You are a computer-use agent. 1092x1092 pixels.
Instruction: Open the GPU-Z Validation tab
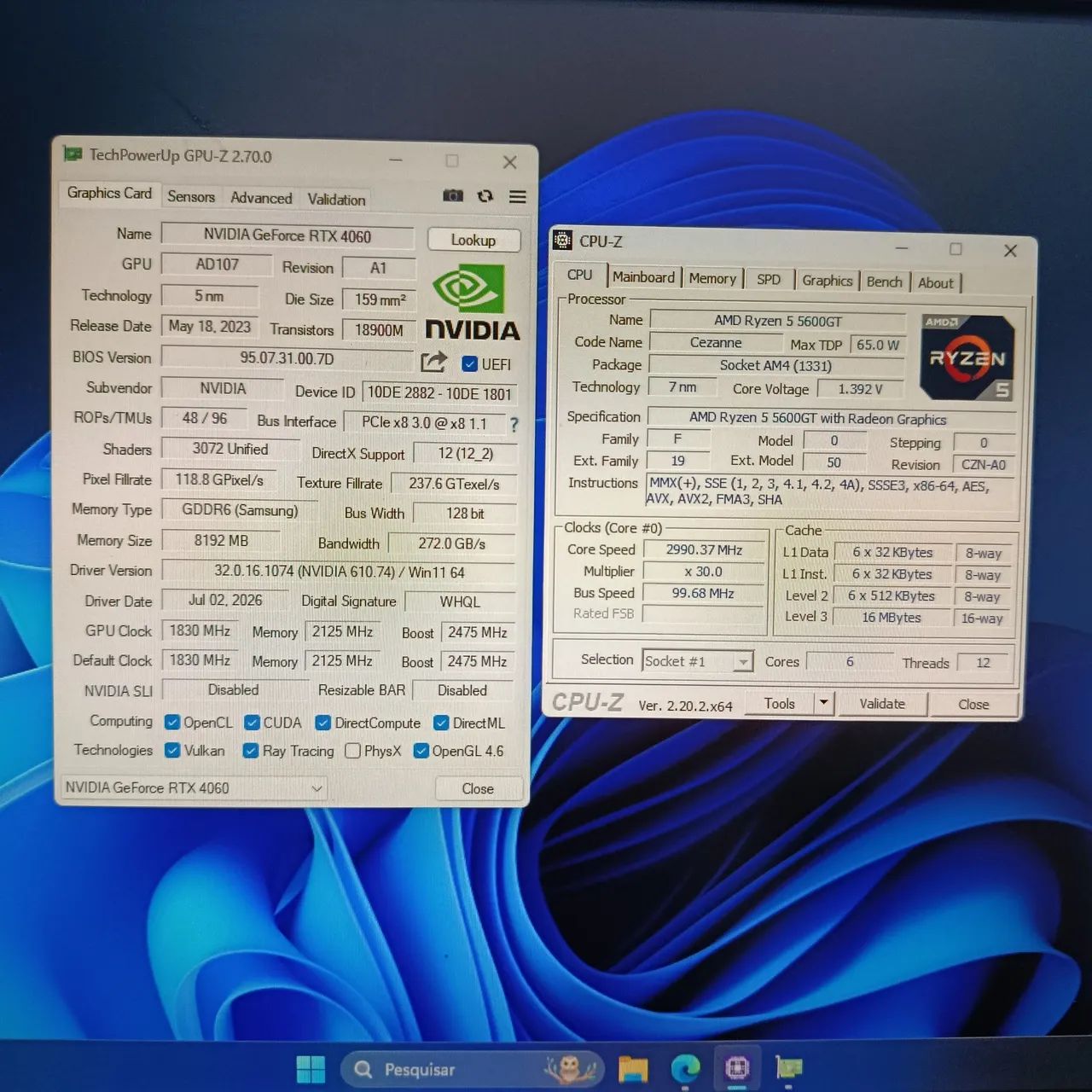[x=336, y=200]
